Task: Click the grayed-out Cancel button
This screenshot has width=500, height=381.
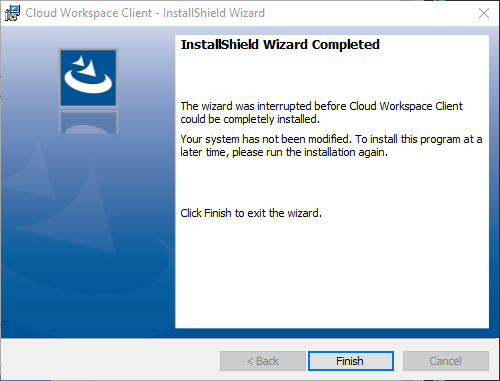Action: click(x=446, y=361)
